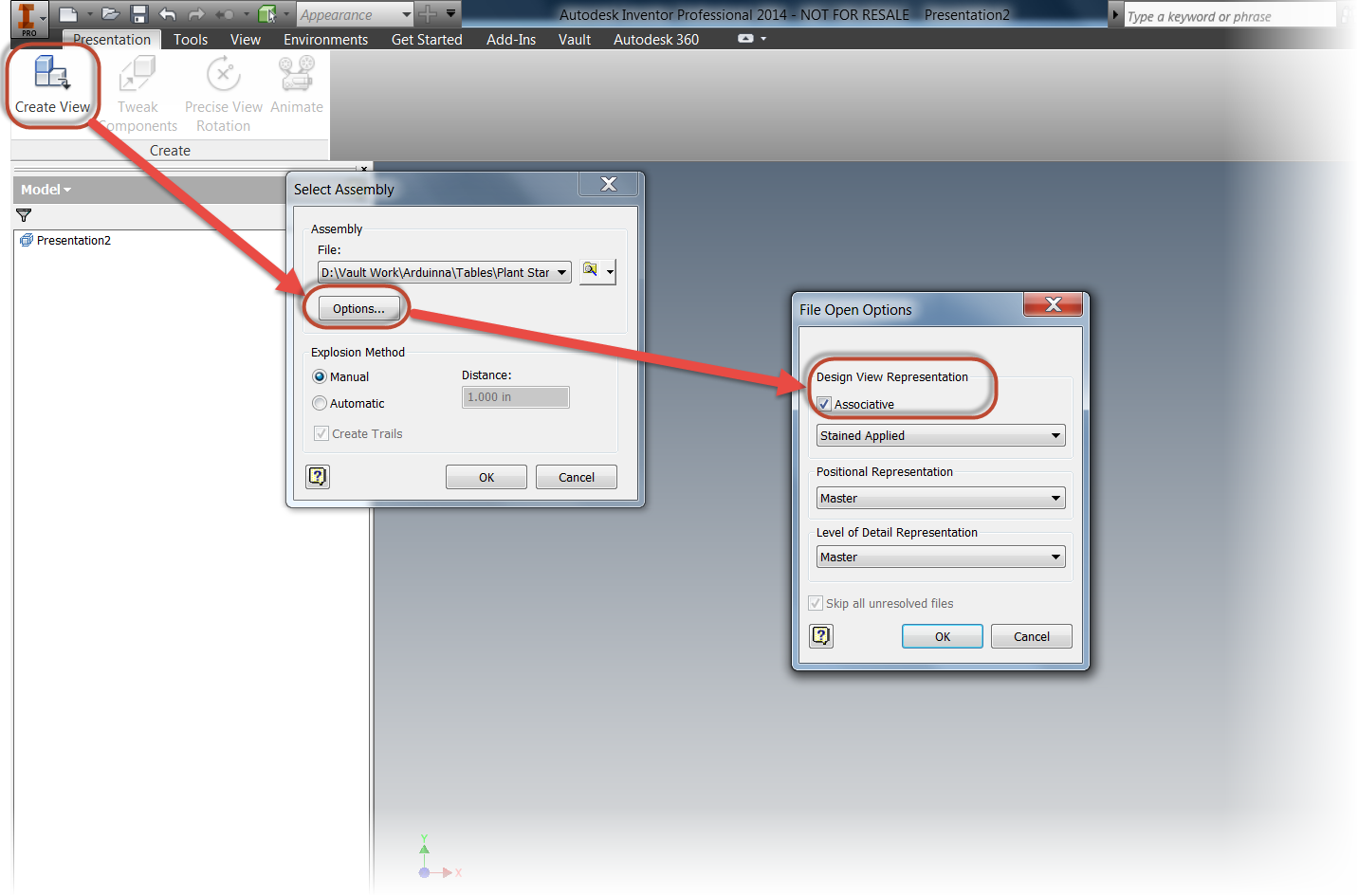
Task: Open the Appearance dropdown in the toolbar
Action: [407, 14]
